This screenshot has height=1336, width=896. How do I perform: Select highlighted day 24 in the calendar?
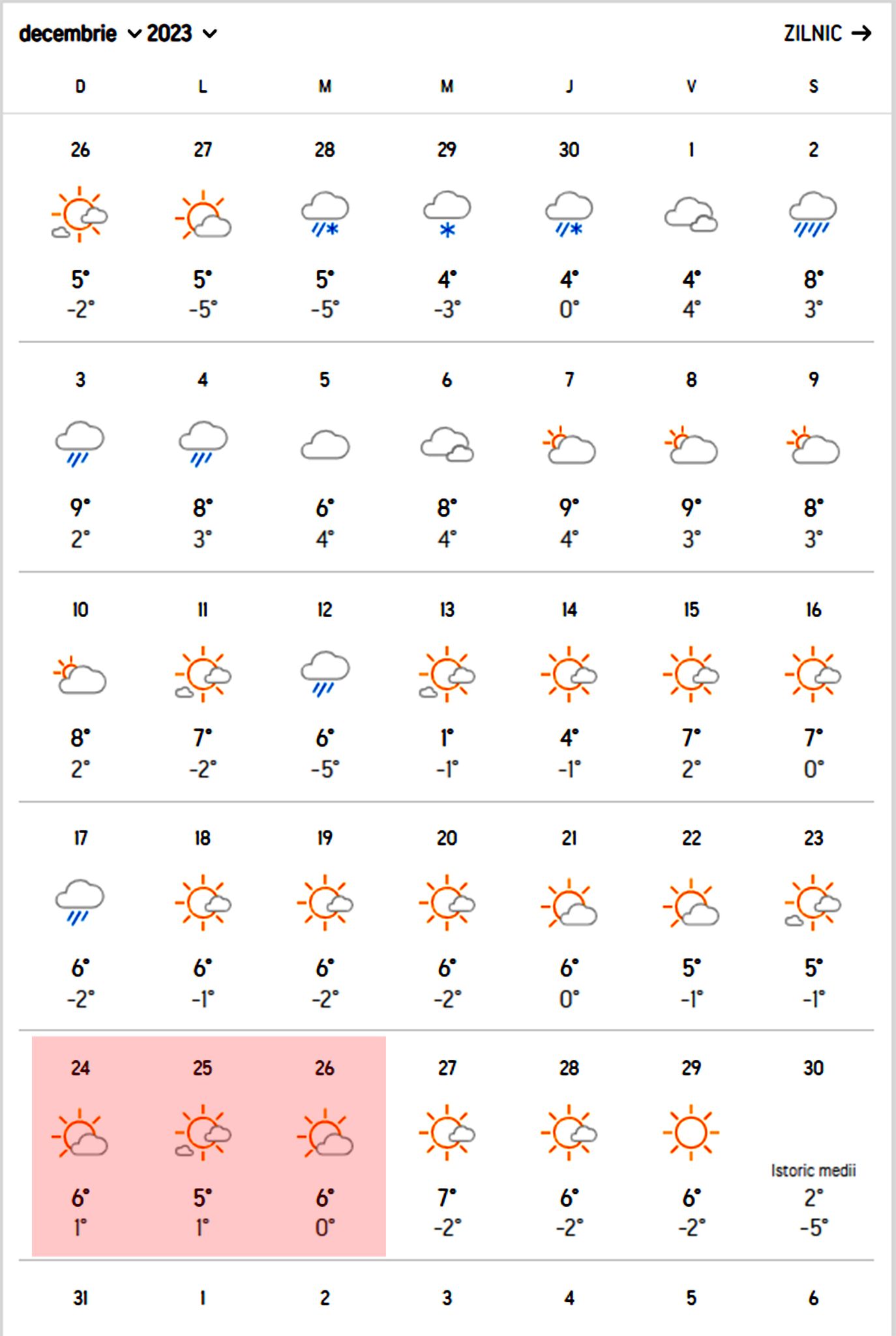(x=80, y=1069)
